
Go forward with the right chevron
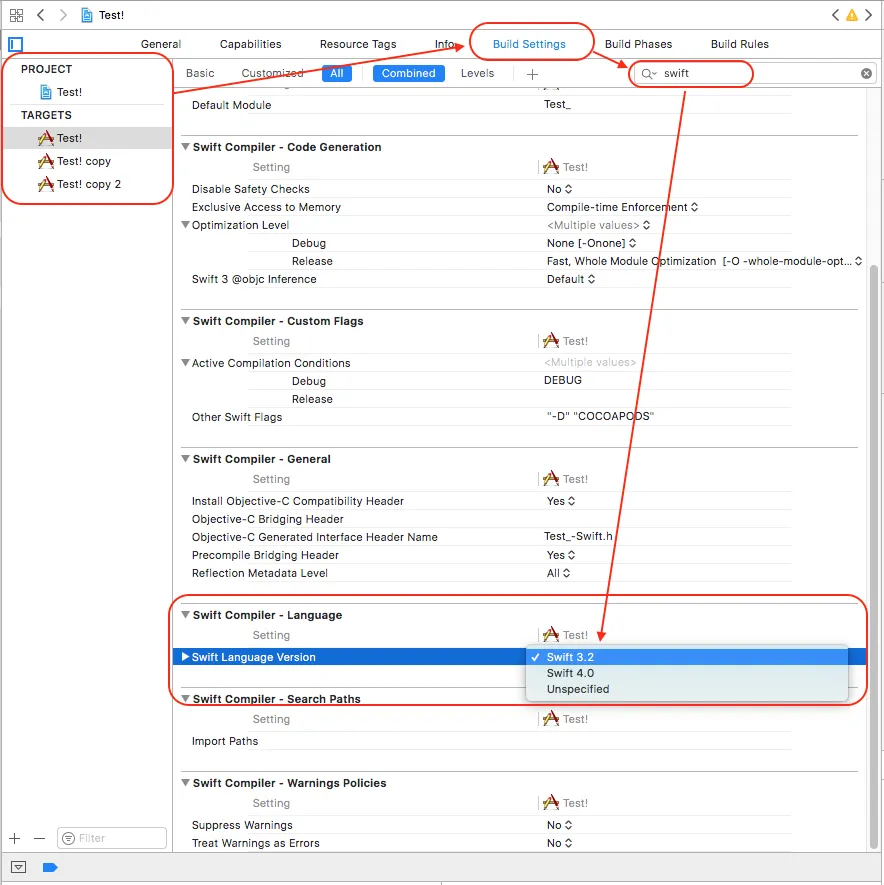tap(63, 15)
